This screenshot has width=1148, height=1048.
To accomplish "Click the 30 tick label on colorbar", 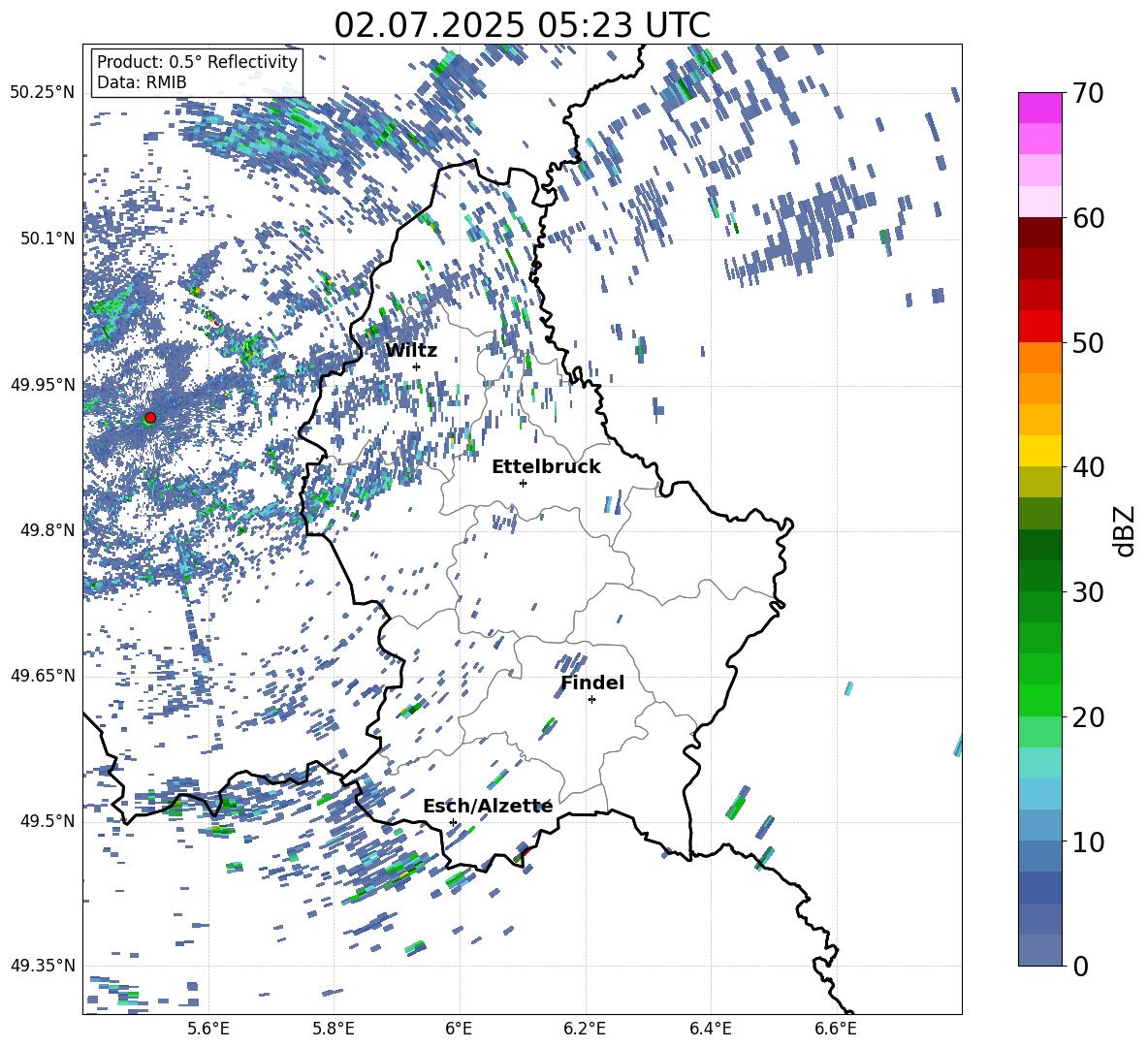I will point(1088,592).
